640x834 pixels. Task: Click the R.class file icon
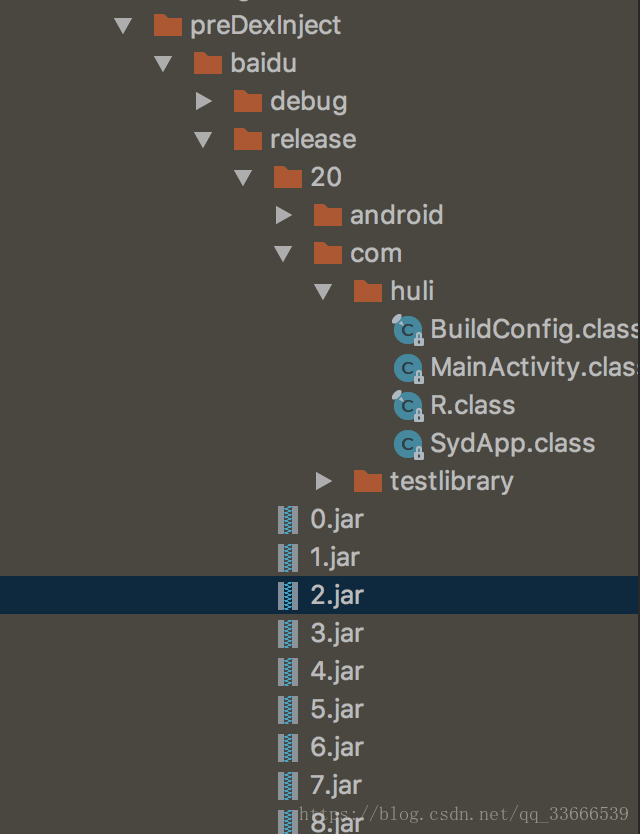[408, 406]
